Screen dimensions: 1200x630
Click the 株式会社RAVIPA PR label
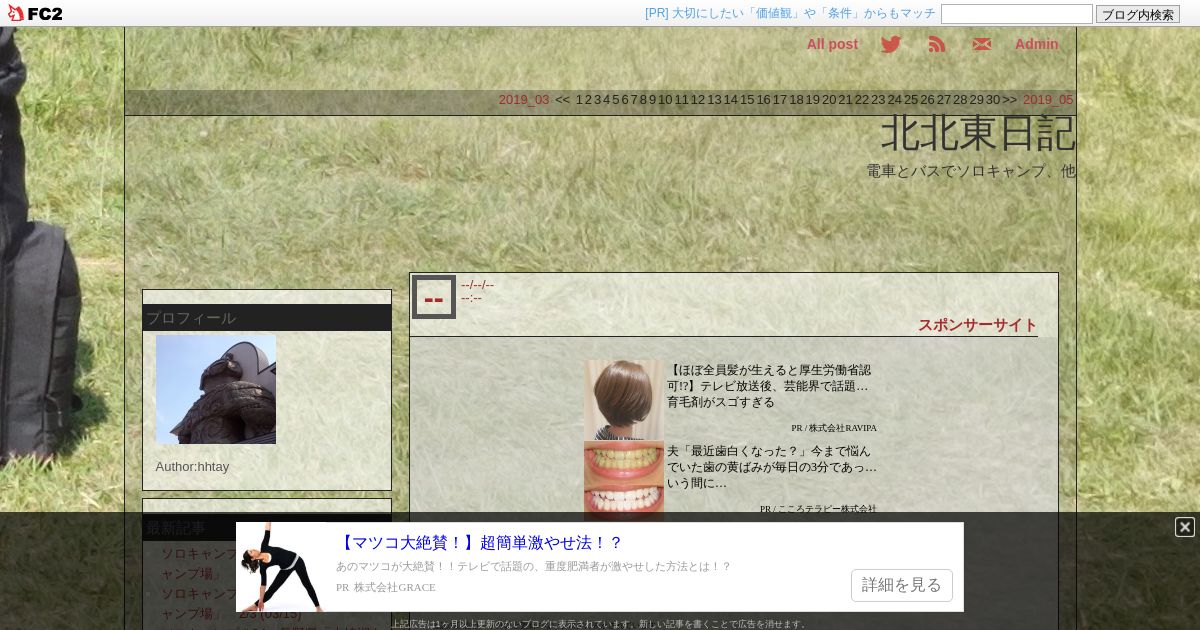coord(834,428)
